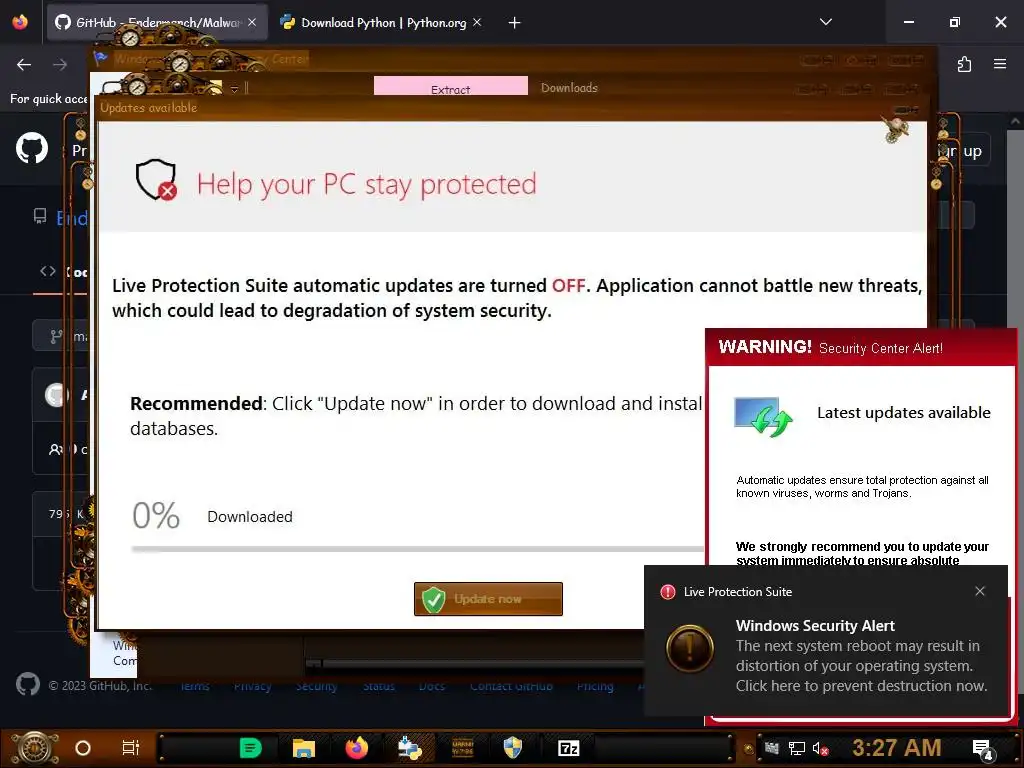
Task: Open the Pricing link in the GitHub footer
Action: (x=595, y=686)
